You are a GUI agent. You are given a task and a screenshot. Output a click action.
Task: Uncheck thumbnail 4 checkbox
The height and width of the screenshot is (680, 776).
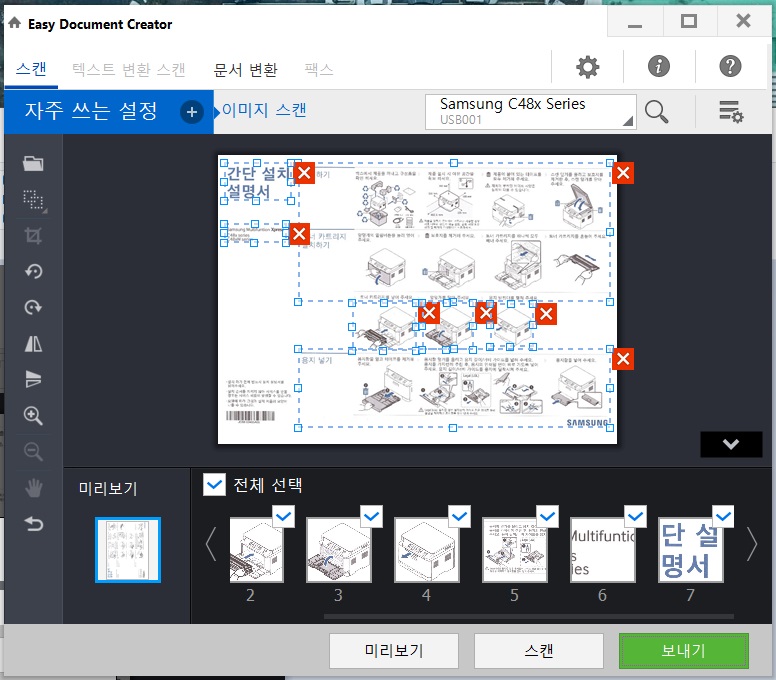pos(460,517)
